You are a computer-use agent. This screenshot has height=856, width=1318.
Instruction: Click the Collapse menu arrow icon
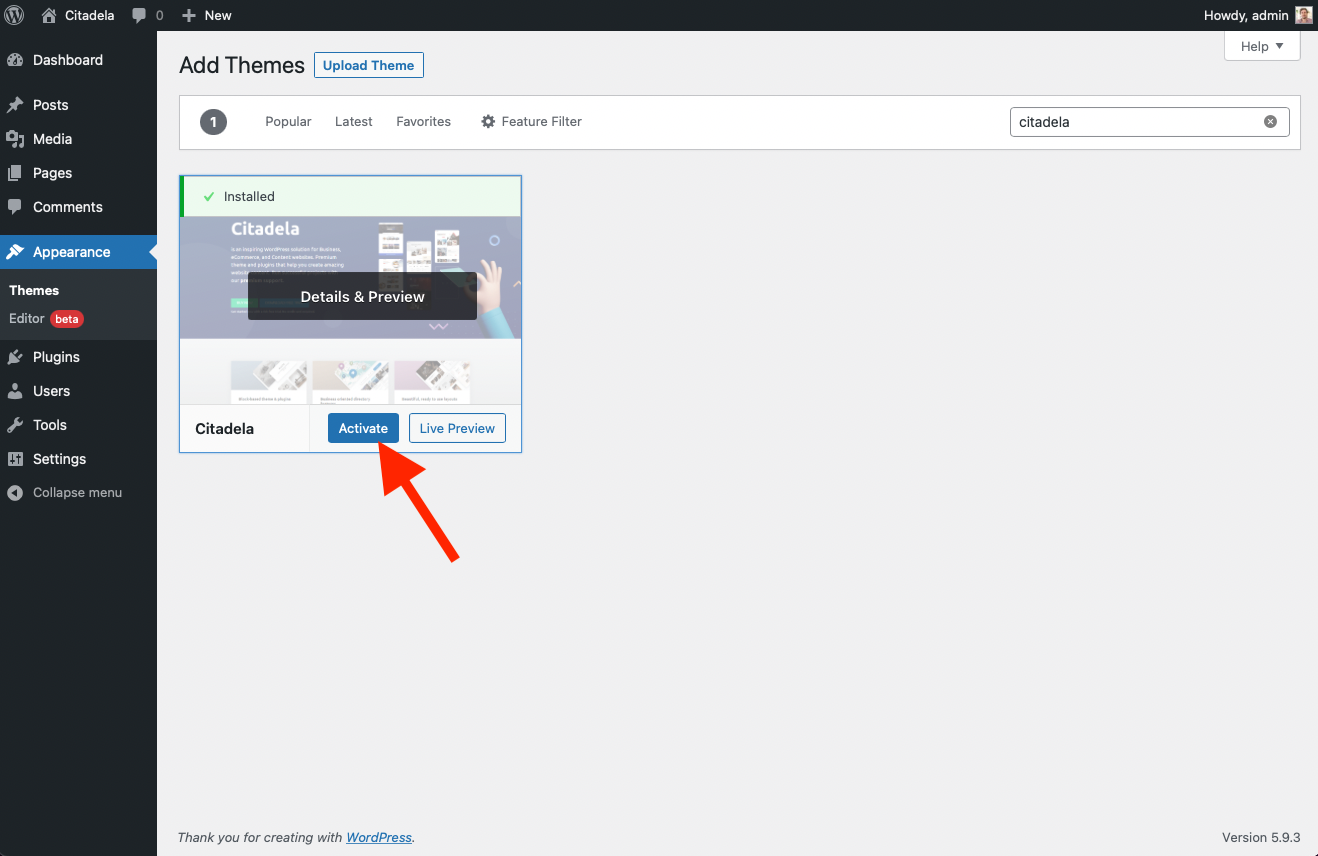click(15, 493)
